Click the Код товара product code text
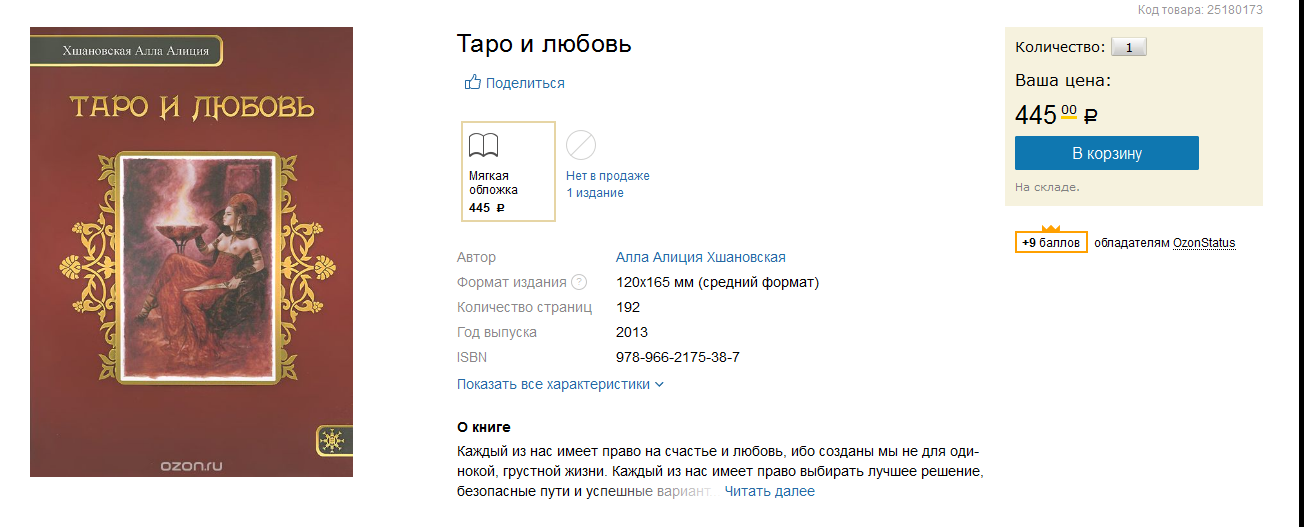The height and width of the screenshot is (527, 1304). coord(1200,10)
